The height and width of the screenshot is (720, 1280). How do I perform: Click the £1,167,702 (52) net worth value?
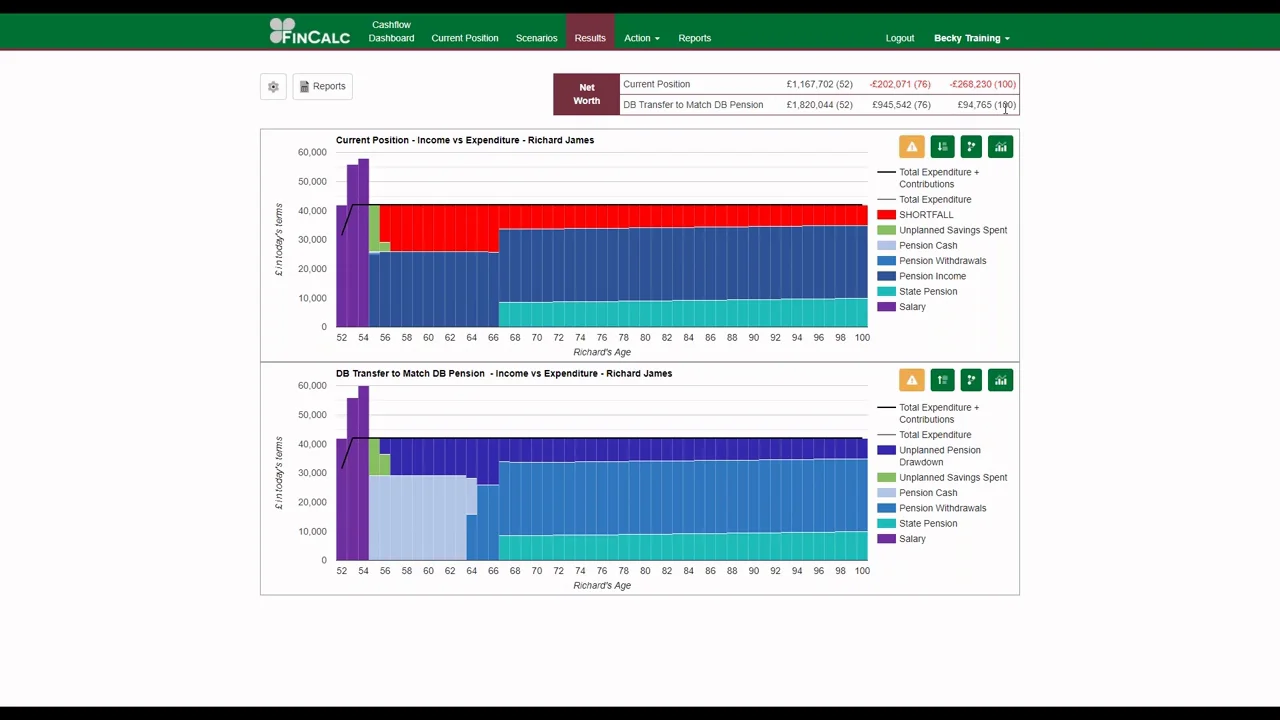tap(819, 84)
